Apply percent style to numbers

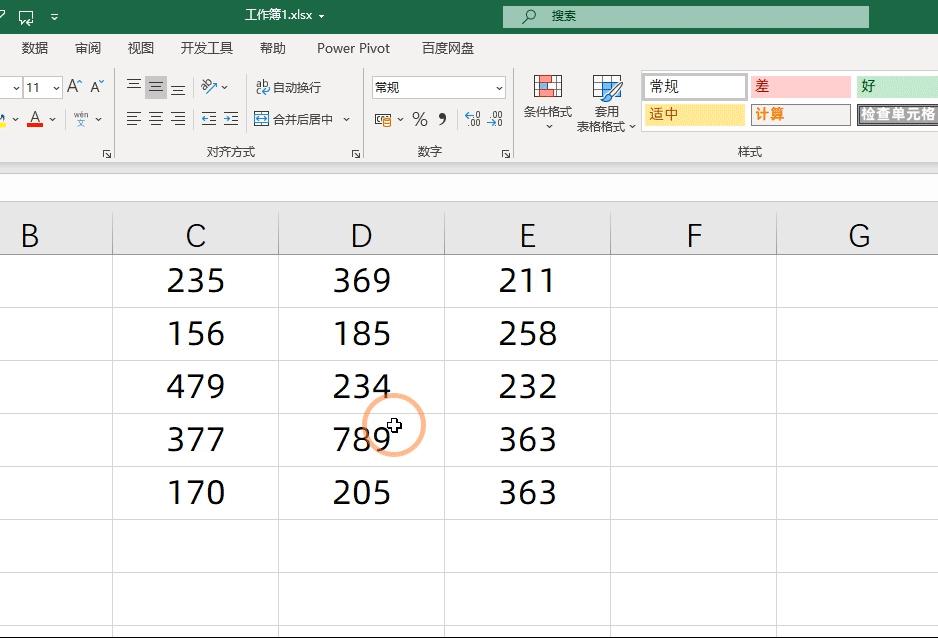coord(420,117)
